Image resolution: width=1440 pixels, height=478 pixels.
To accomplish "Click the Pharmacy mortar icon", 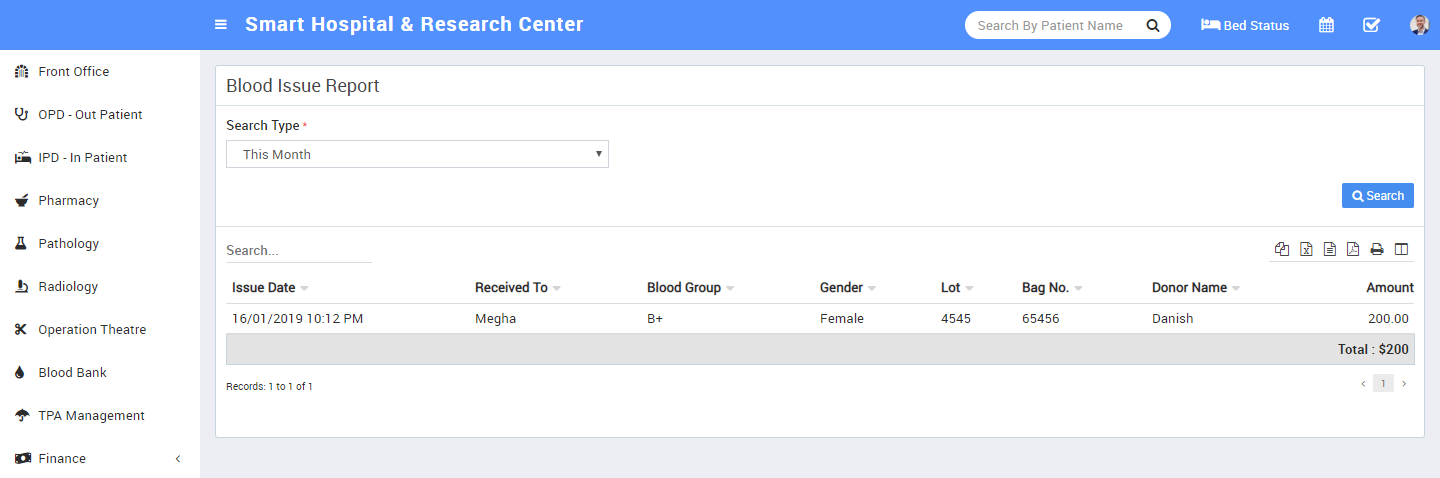I will [21, 200].
